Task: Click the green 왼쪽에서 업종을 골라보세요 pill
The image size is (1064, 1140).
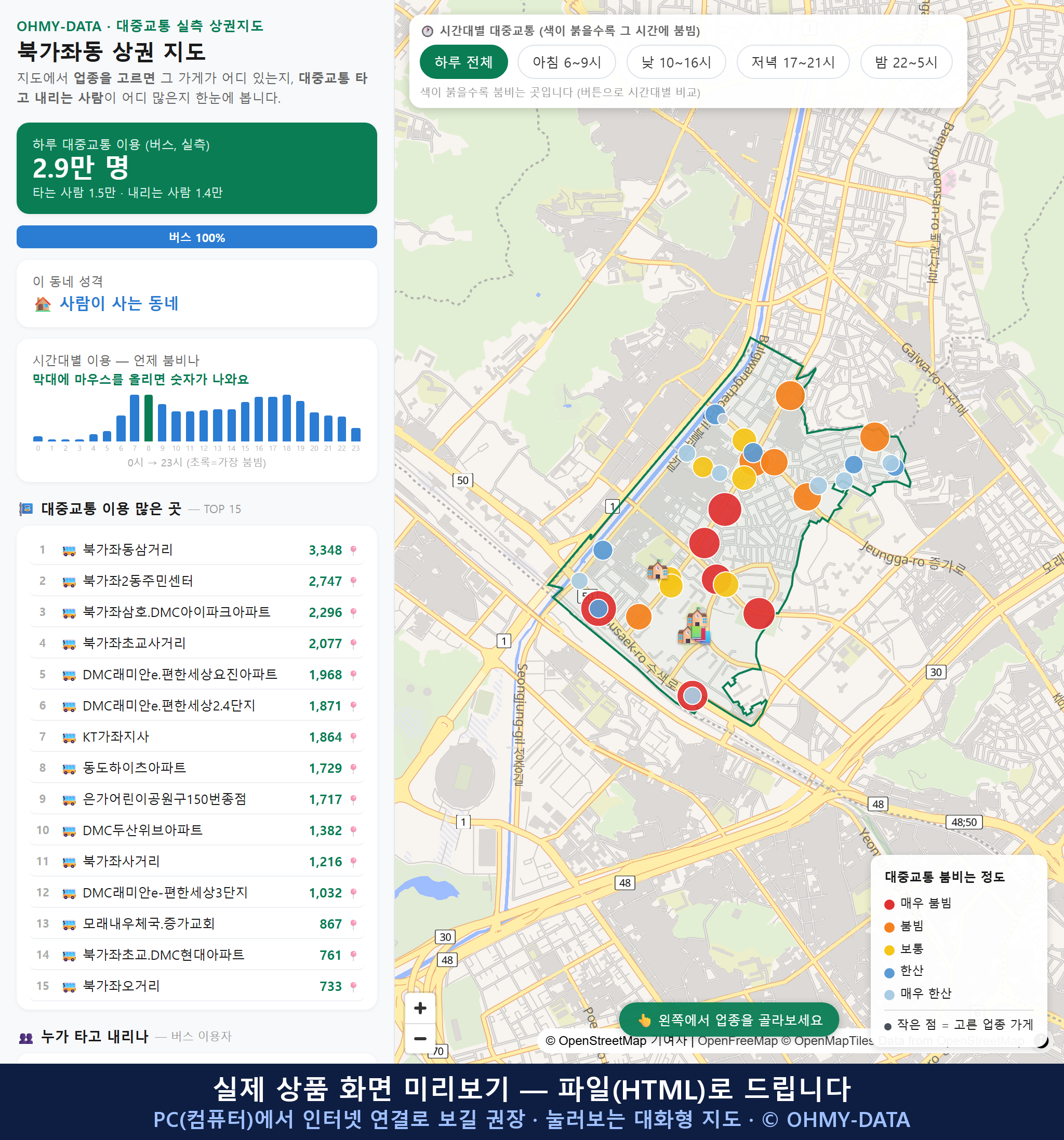Action: click(x=729, y=1020)
